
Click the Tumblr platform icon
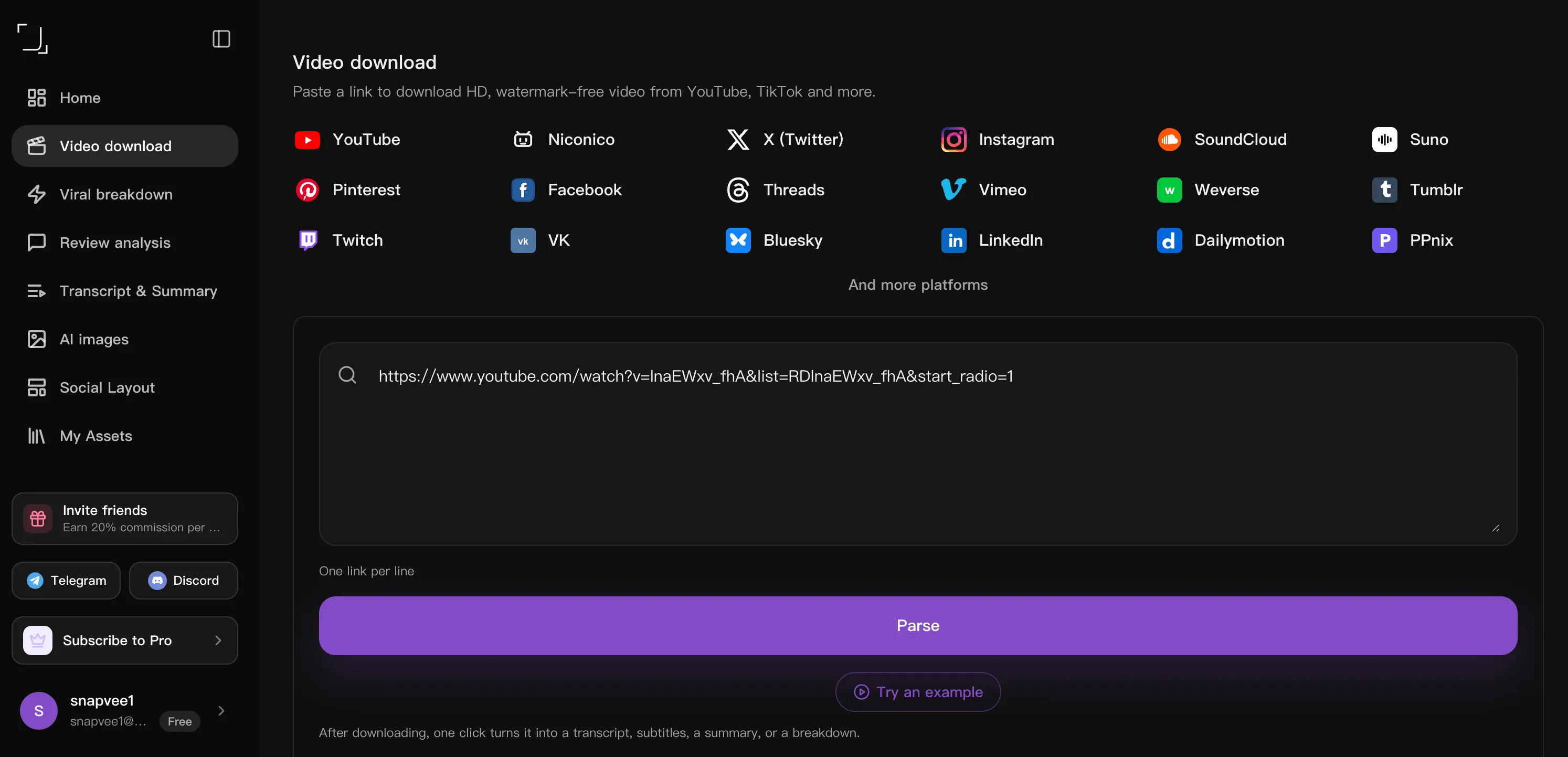tap(1384, 190)
